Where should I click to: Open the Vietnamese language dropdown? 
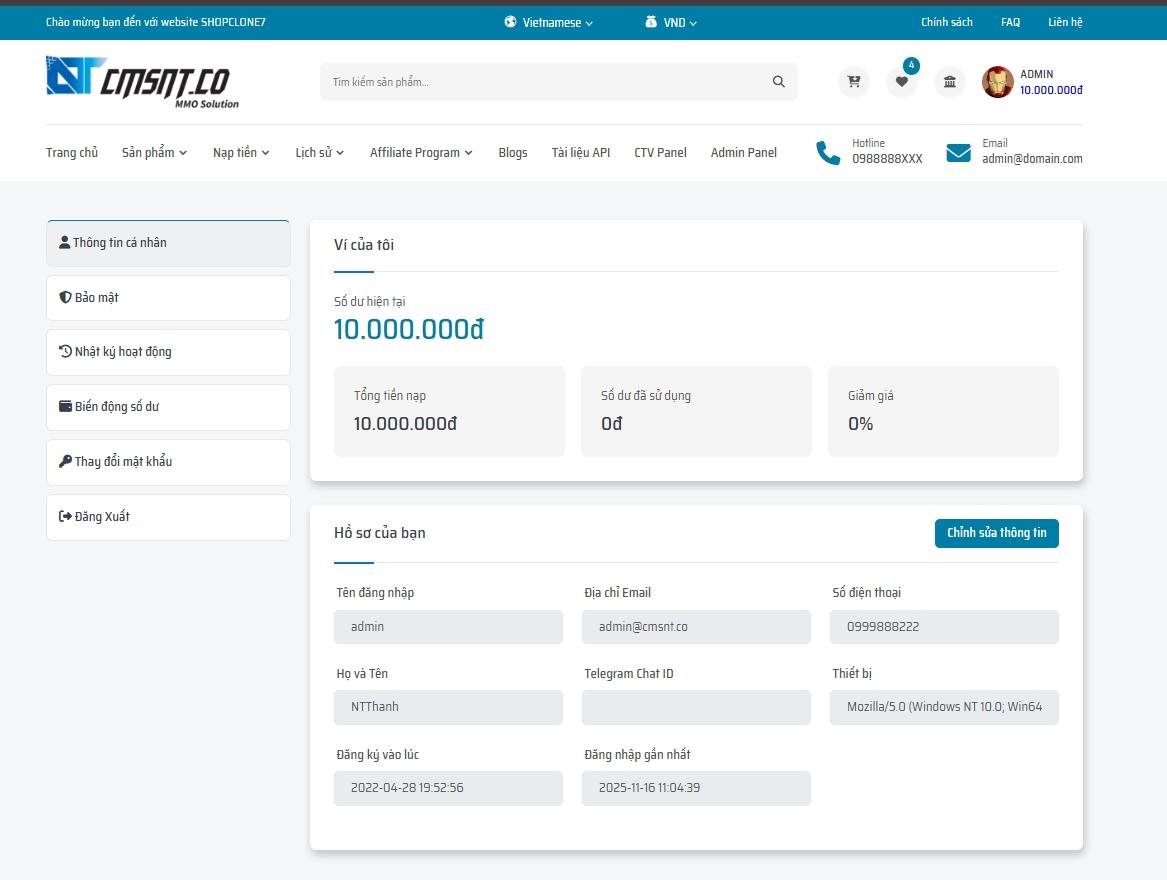coord(549,22)
